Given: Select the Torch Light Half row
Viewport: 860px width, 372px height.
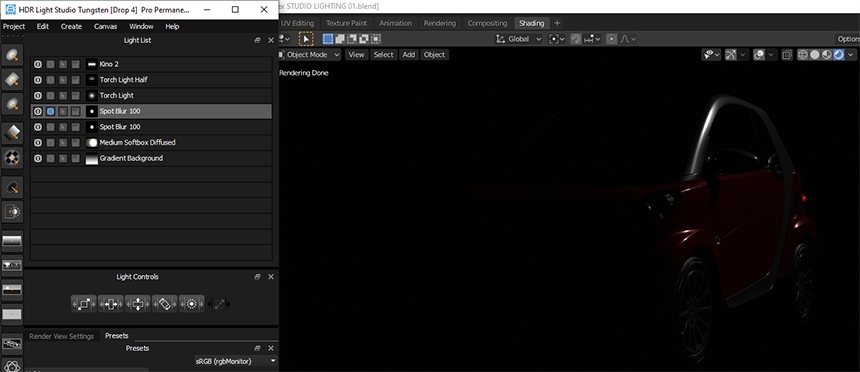Looking at the screenshot, I should [151, 80].
